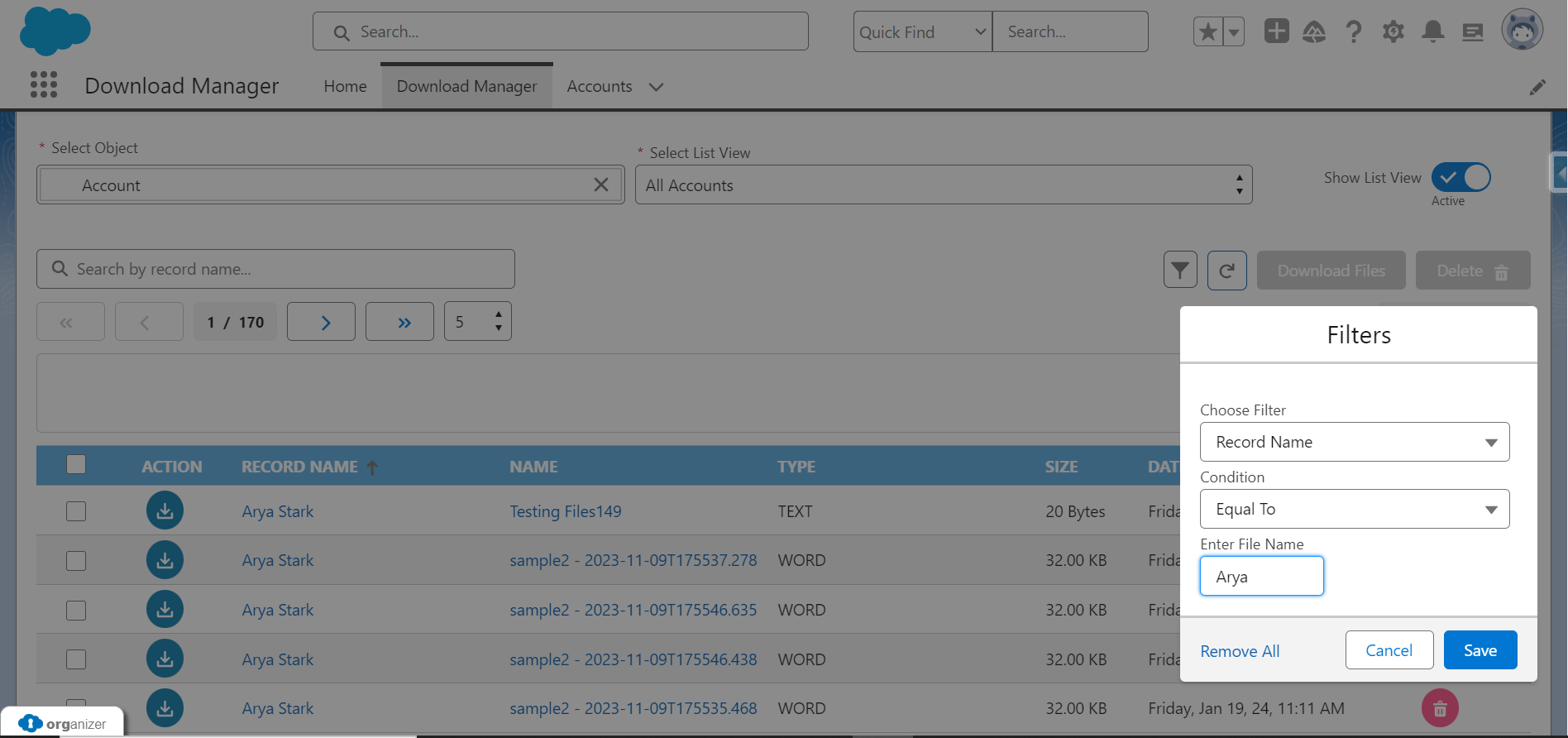Select the Testing Files149 row checkbox
This screenshot has height=738, width=1568.
pyautogui.click(x=76, y=511)
